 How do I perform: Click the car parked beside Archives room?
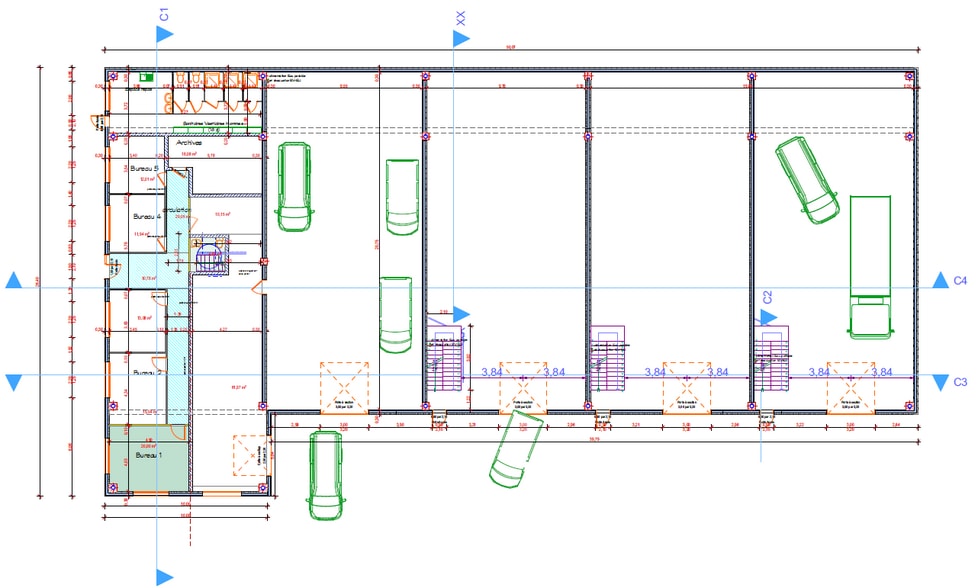point(295,184)
